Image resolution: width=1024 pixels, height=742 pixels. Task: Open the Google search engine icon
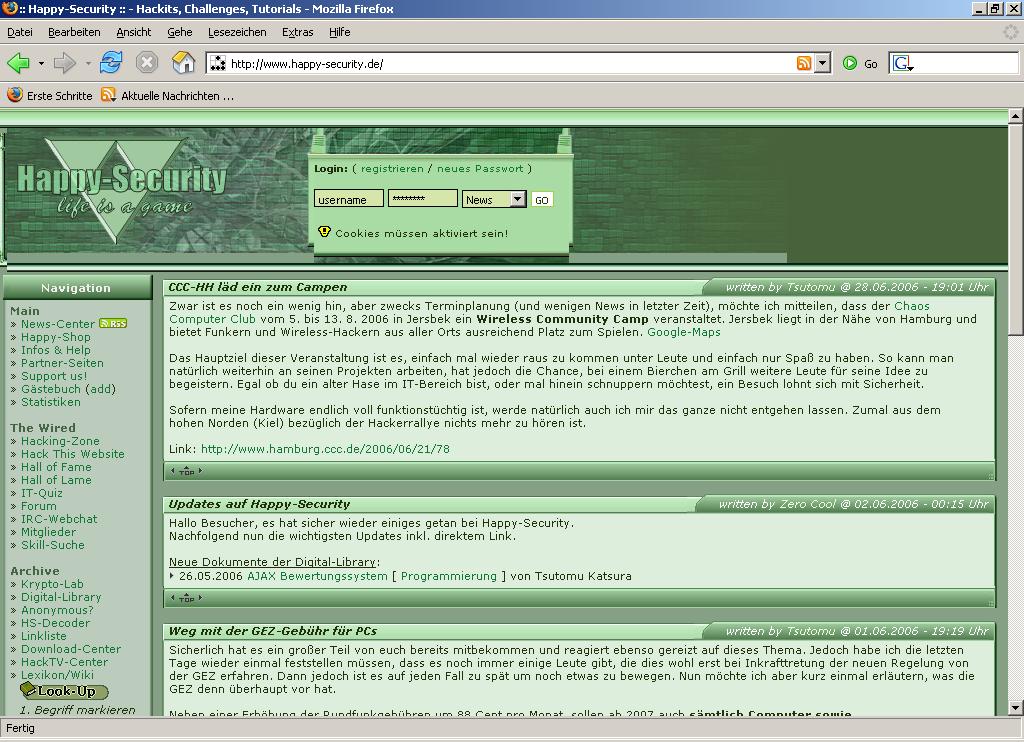(903, 63)
